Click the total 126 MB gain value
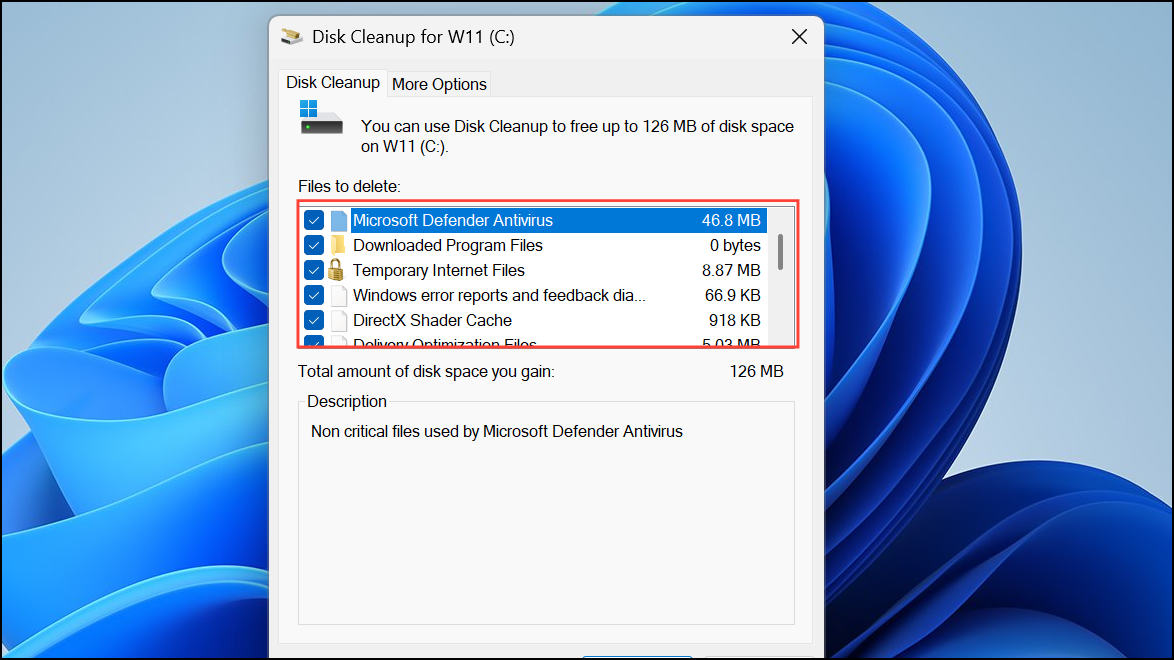 click(756, 372)
